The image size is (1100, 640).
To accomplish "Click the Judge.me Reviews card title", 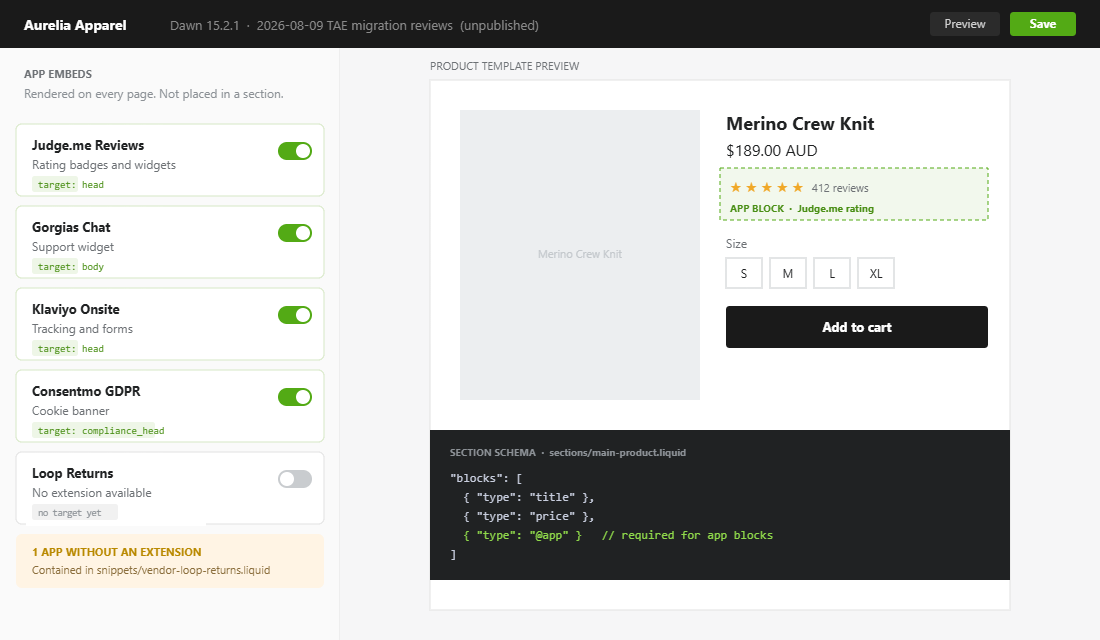I will pyautogui.click(x=88, y=145).
